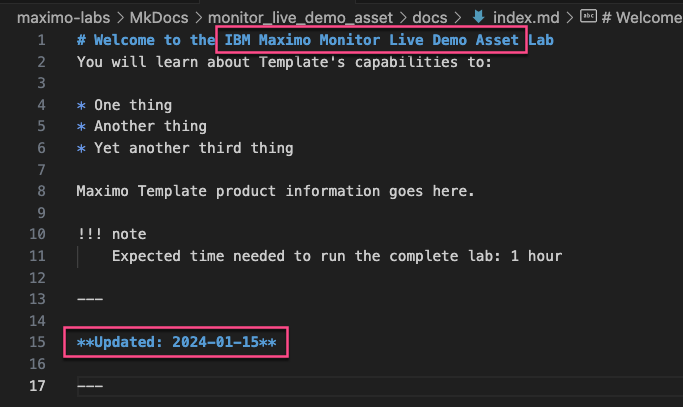Image resolution: width=683 pixels, height=407 pixels.
Task: Select the '# Welcome' breadcrumb symbol
Action: point(642,18)
